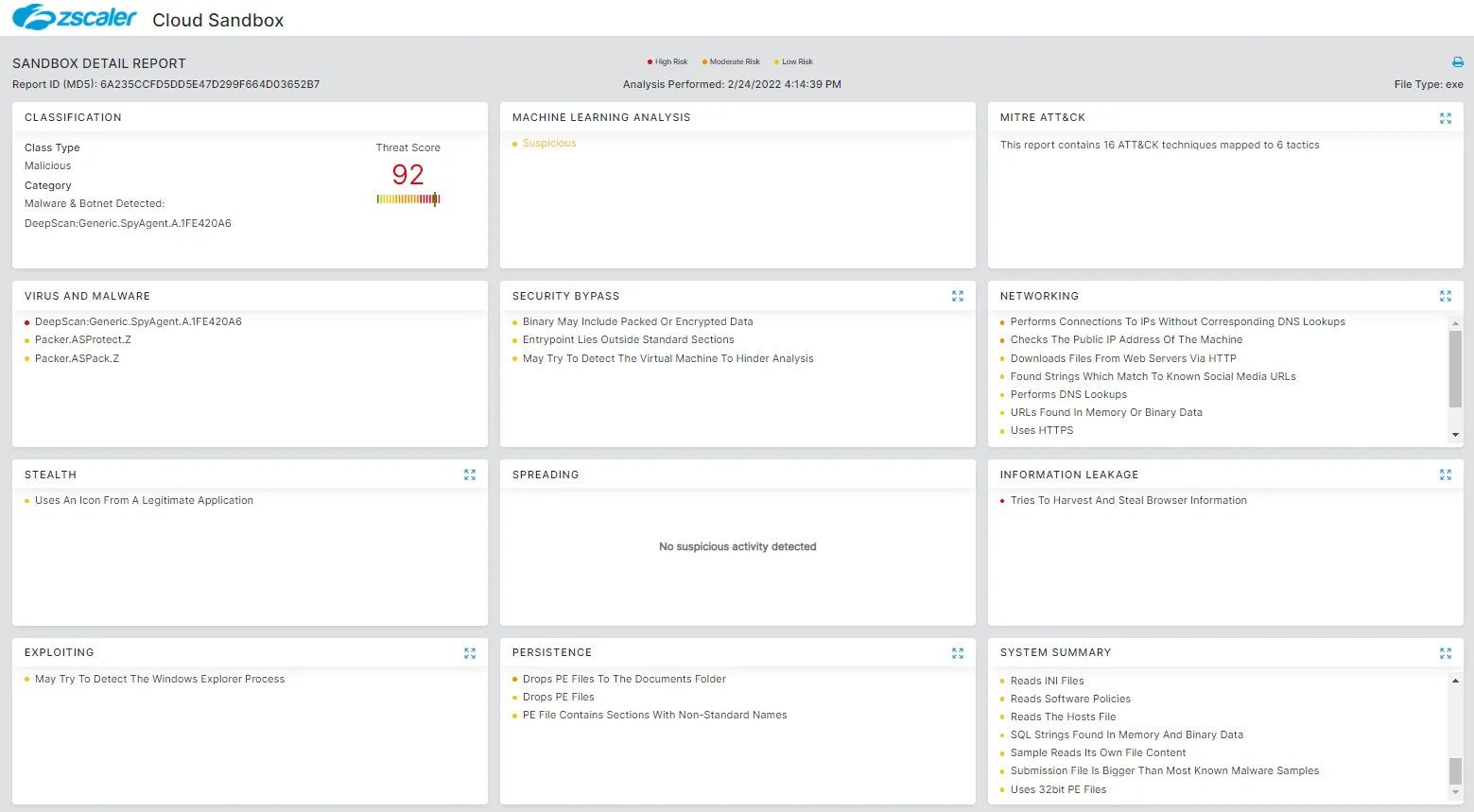1474x812 pixels.
Task: Click Networking panel scroll up arrow
Action: pos(1455,323)
